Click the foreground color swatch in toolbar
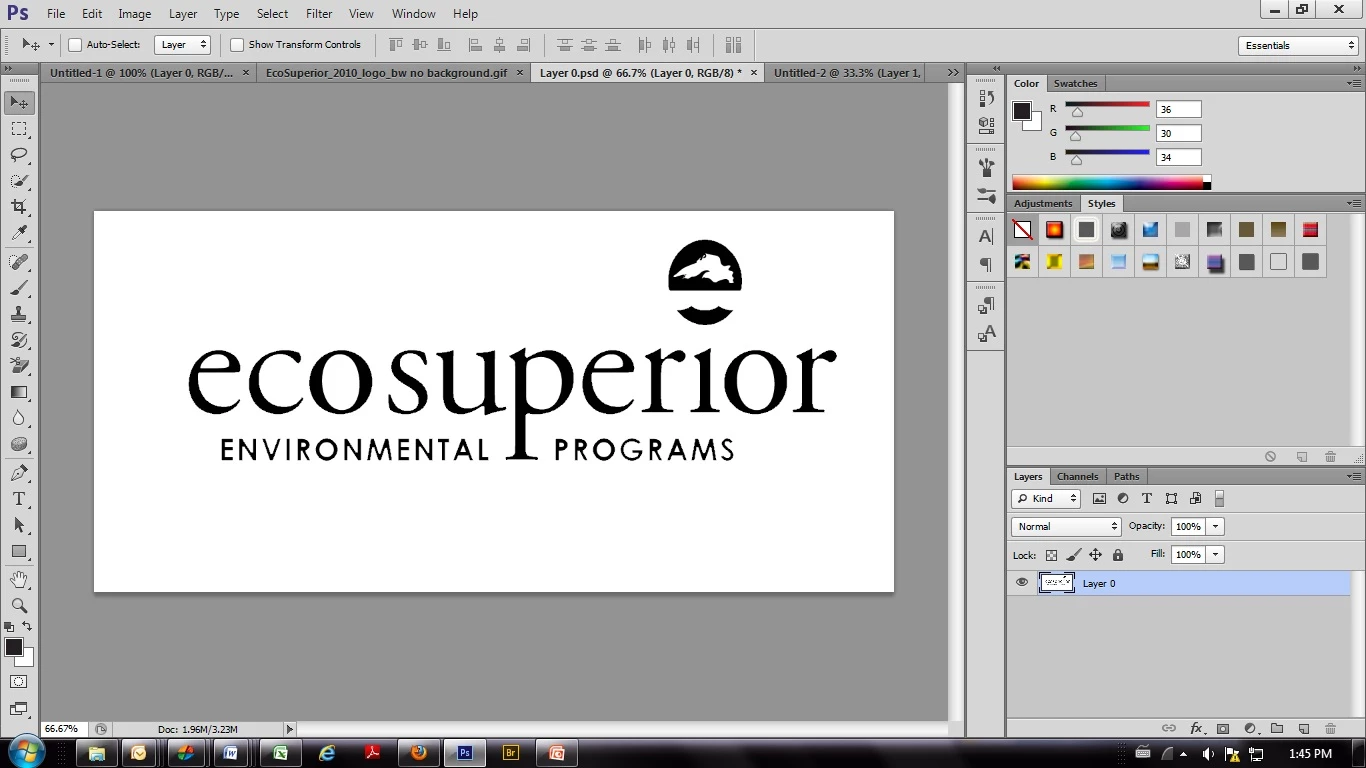The height and width of the screenshot is (768, 1366). point(14,648)
